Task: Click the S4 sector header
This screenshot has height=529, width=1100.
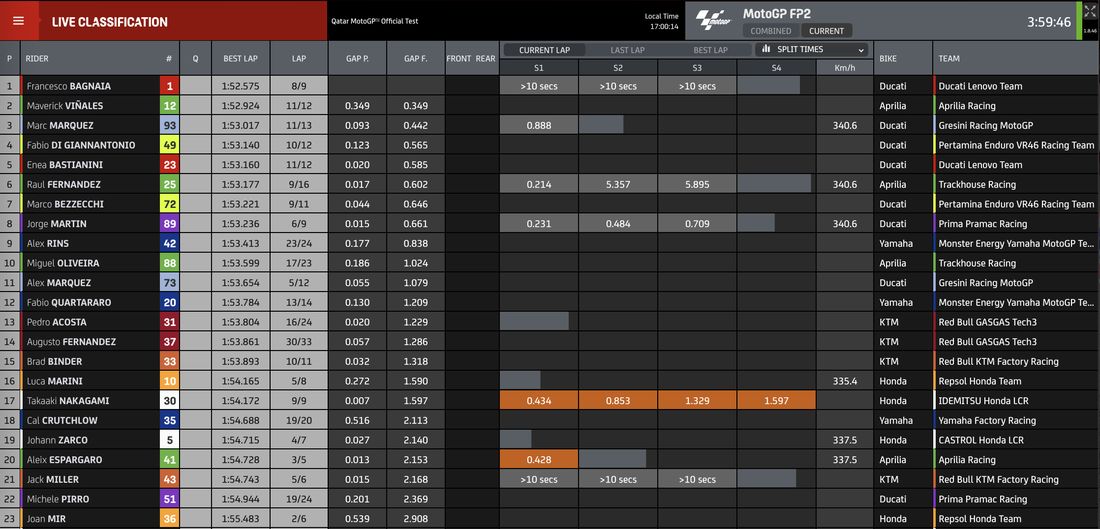Action: point(776,68)
